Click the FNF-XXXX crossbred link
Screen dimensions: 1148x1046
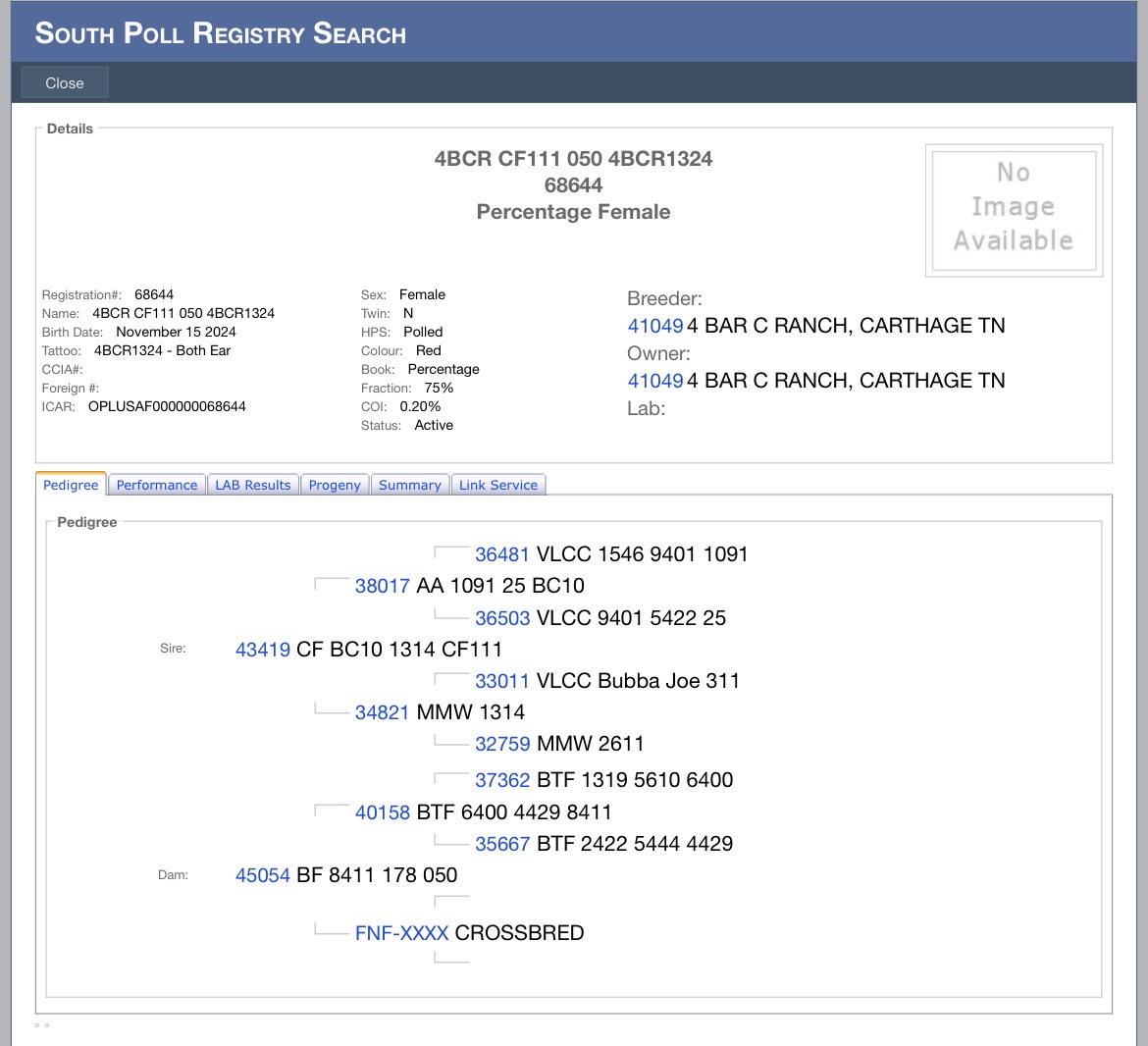pyautogui.click(x=401, y=933)
